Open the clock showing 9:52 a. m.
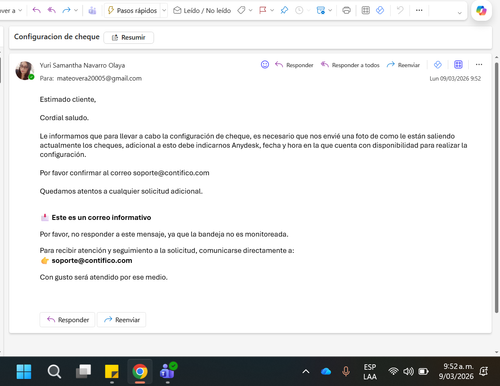The height and width of the screenshot is (386, 500). click(456, 371)
